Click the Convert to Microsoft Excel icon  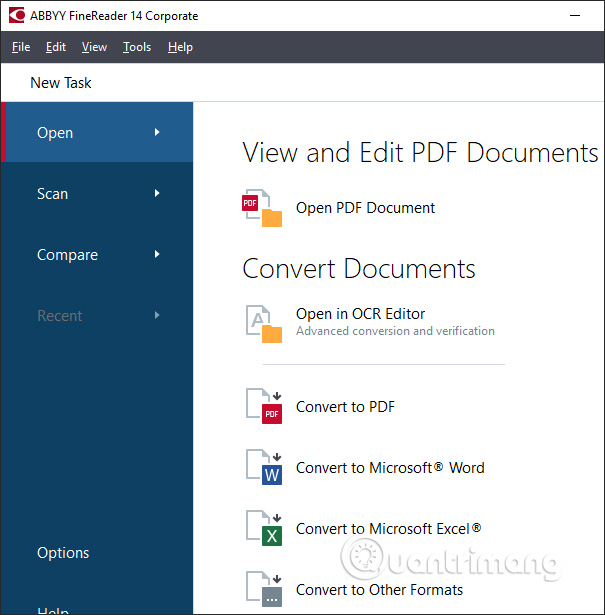click(263, 528)
